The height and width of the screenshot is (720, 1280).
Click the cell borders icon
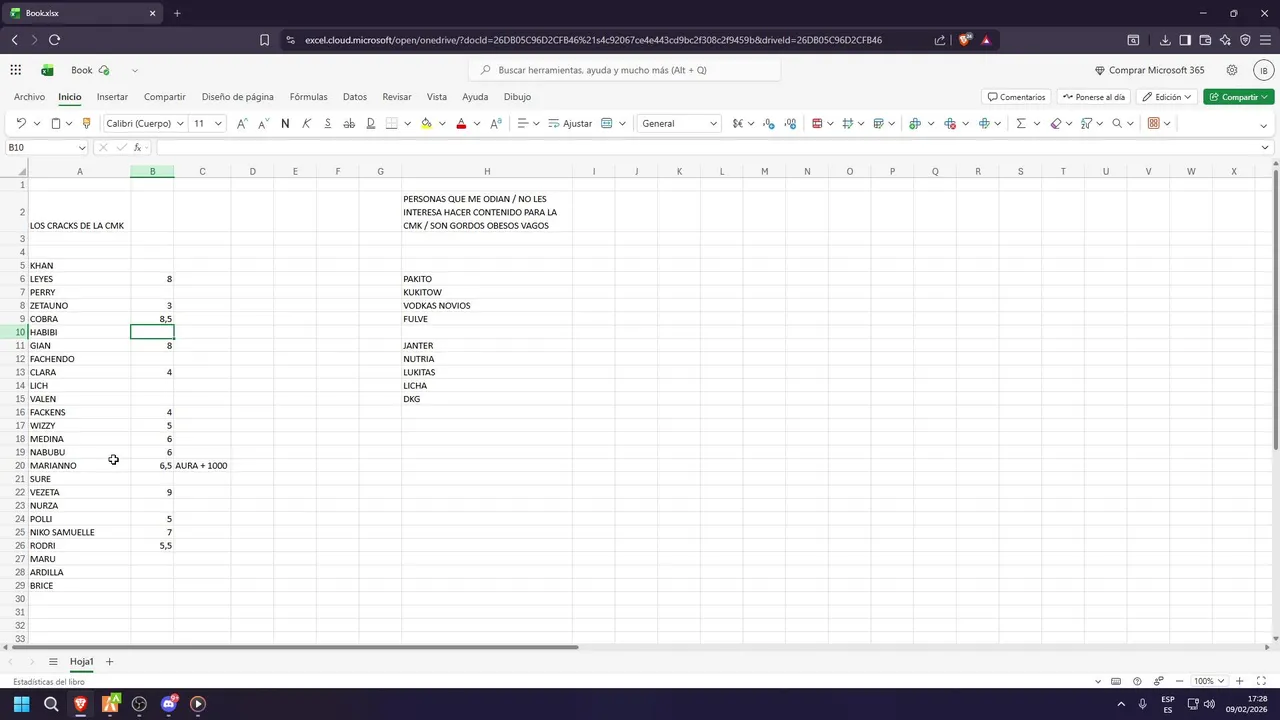point(391,123)
